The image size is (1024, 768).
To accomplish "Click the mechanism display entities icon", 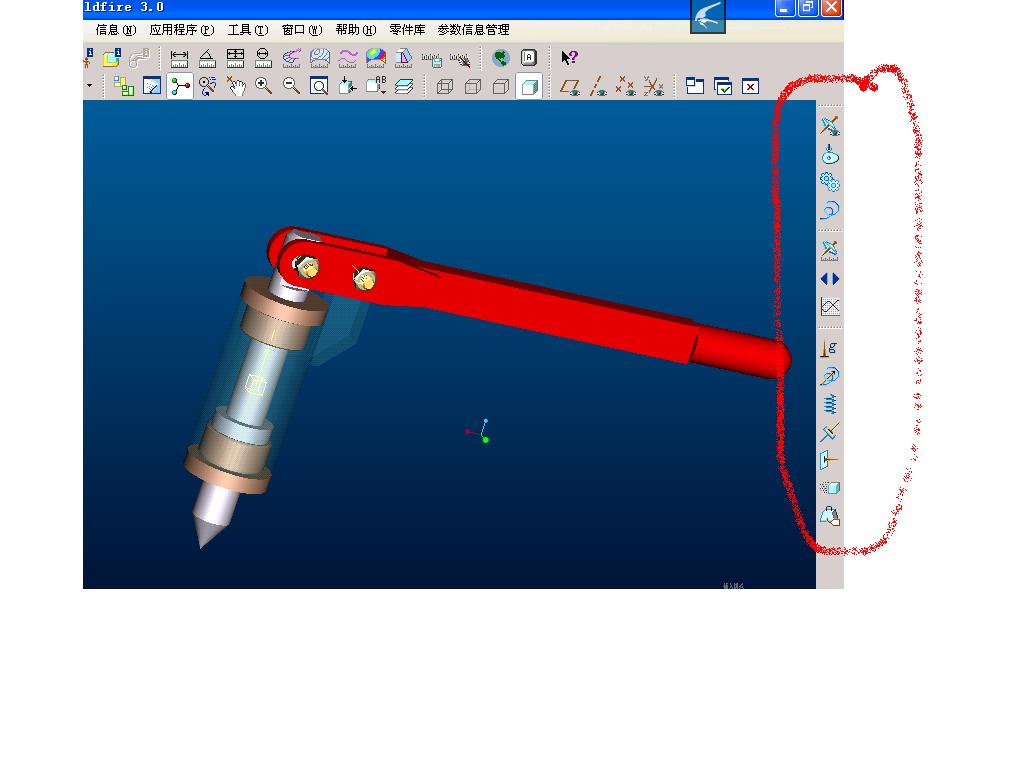I will pyautogui.click(x=830, y=126).
